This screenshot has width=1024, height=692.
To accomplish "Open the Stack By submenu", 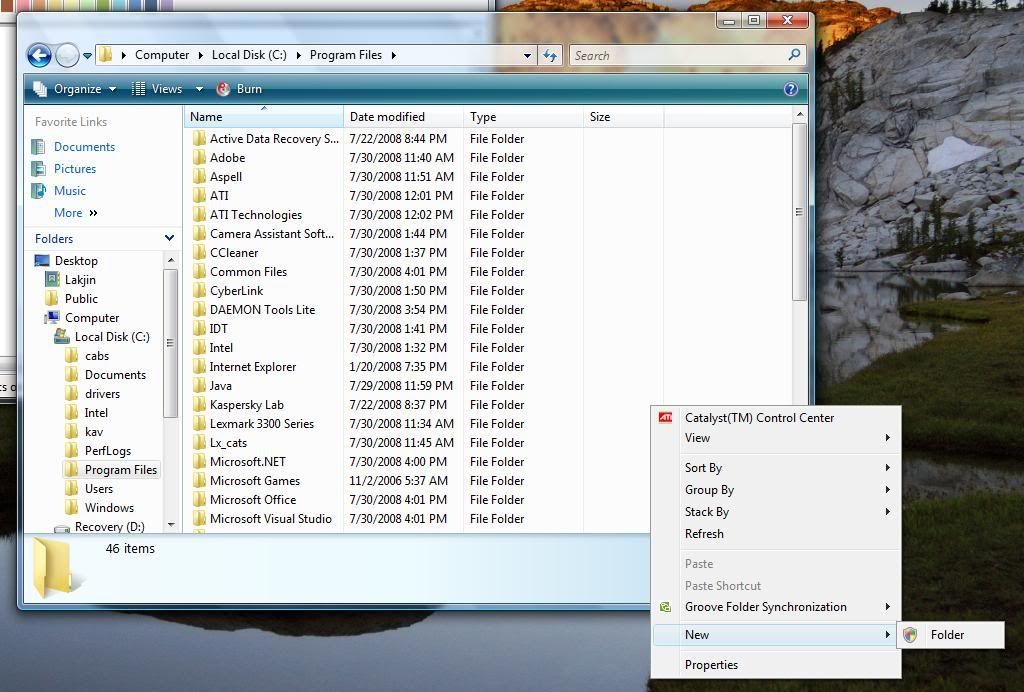I will (x=776, y=512).
